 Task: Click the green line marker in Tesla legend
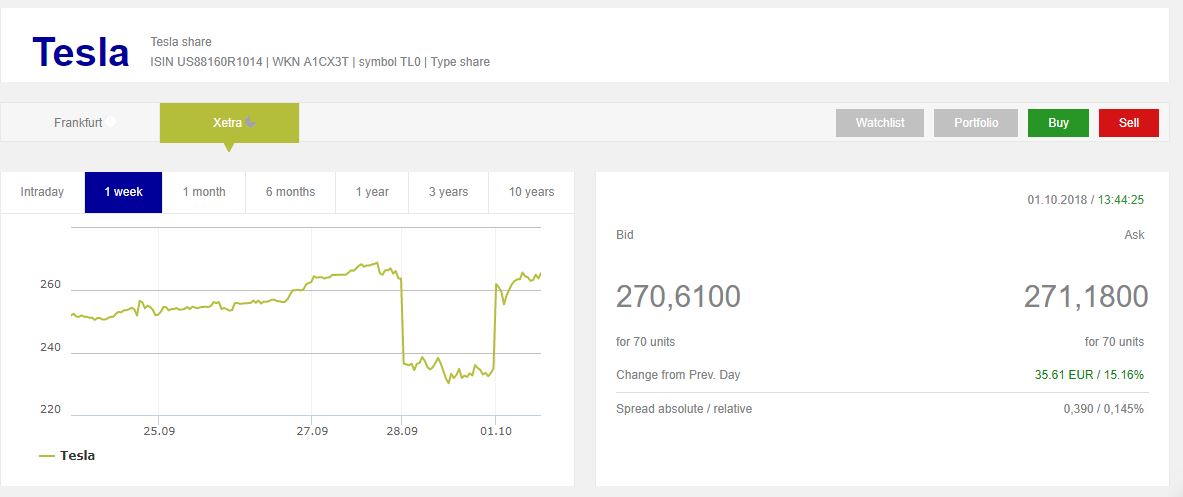click(47, 456)
